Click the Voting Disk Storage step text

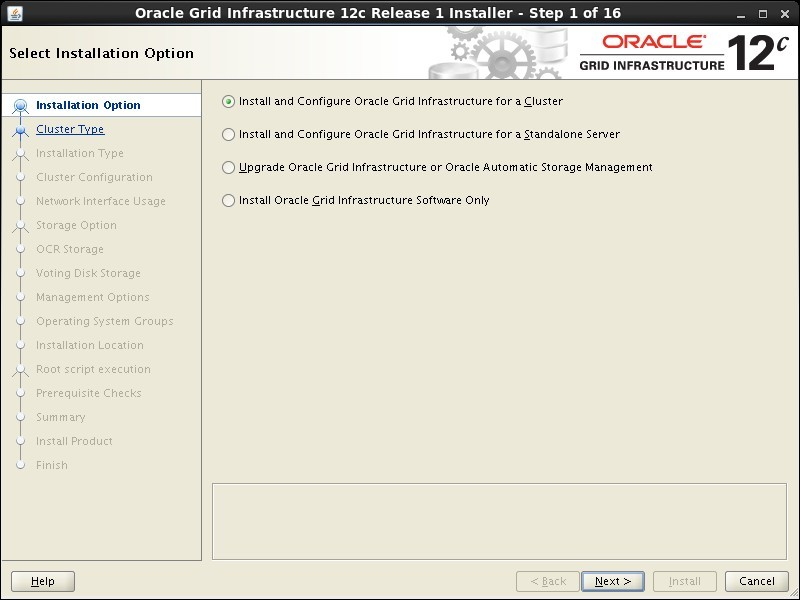(88, 273)
